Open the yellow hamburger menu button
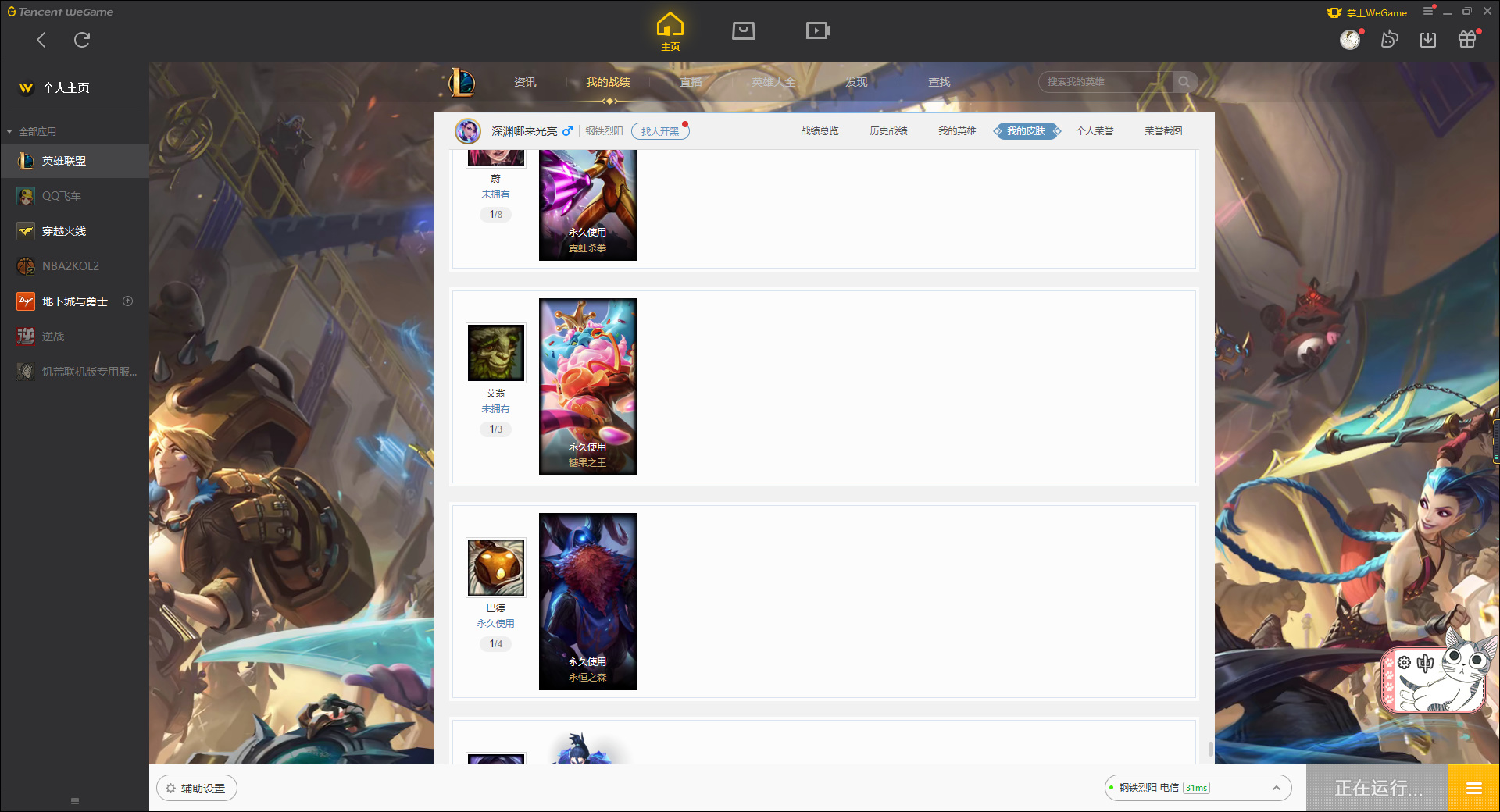This screenshot has height=812, width=1500. click(1473, 789)
